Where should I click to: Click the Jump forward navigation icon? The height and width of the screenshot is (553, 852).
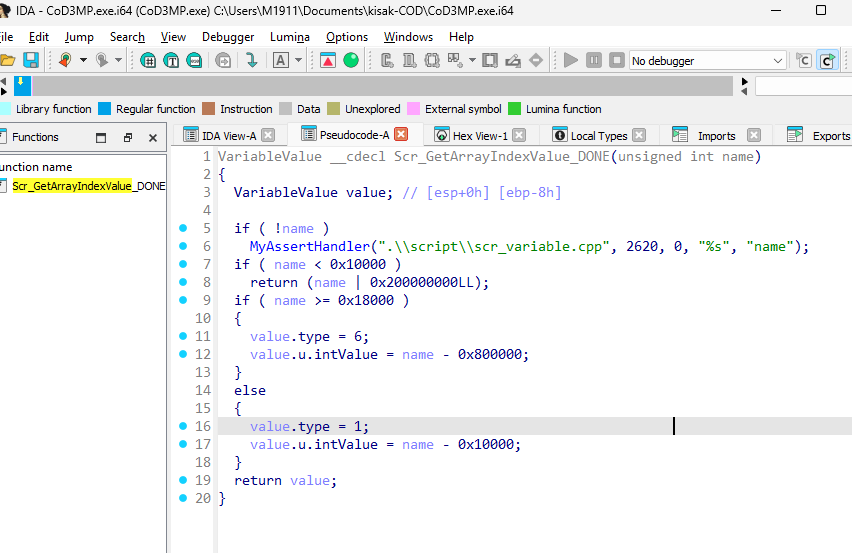(x=102, y=60)
